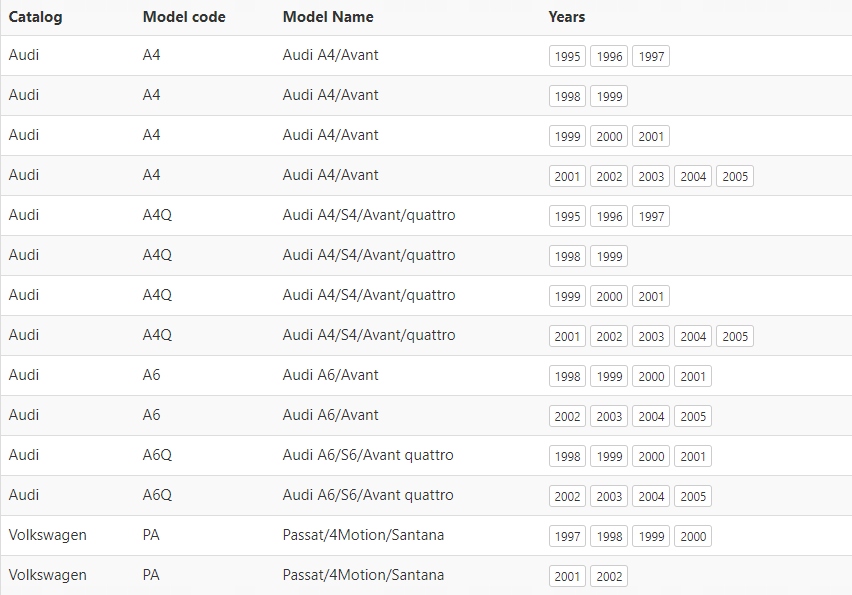This screenshot has height=595, width=852.
Task: Click the 2005 badge for Audi A6/Avant
Action: point(693,417)
